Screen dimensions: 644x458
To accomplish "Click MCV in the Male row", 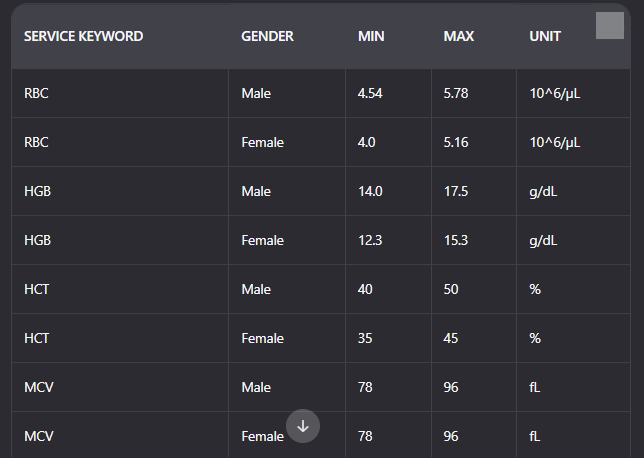I will [39, 387].
